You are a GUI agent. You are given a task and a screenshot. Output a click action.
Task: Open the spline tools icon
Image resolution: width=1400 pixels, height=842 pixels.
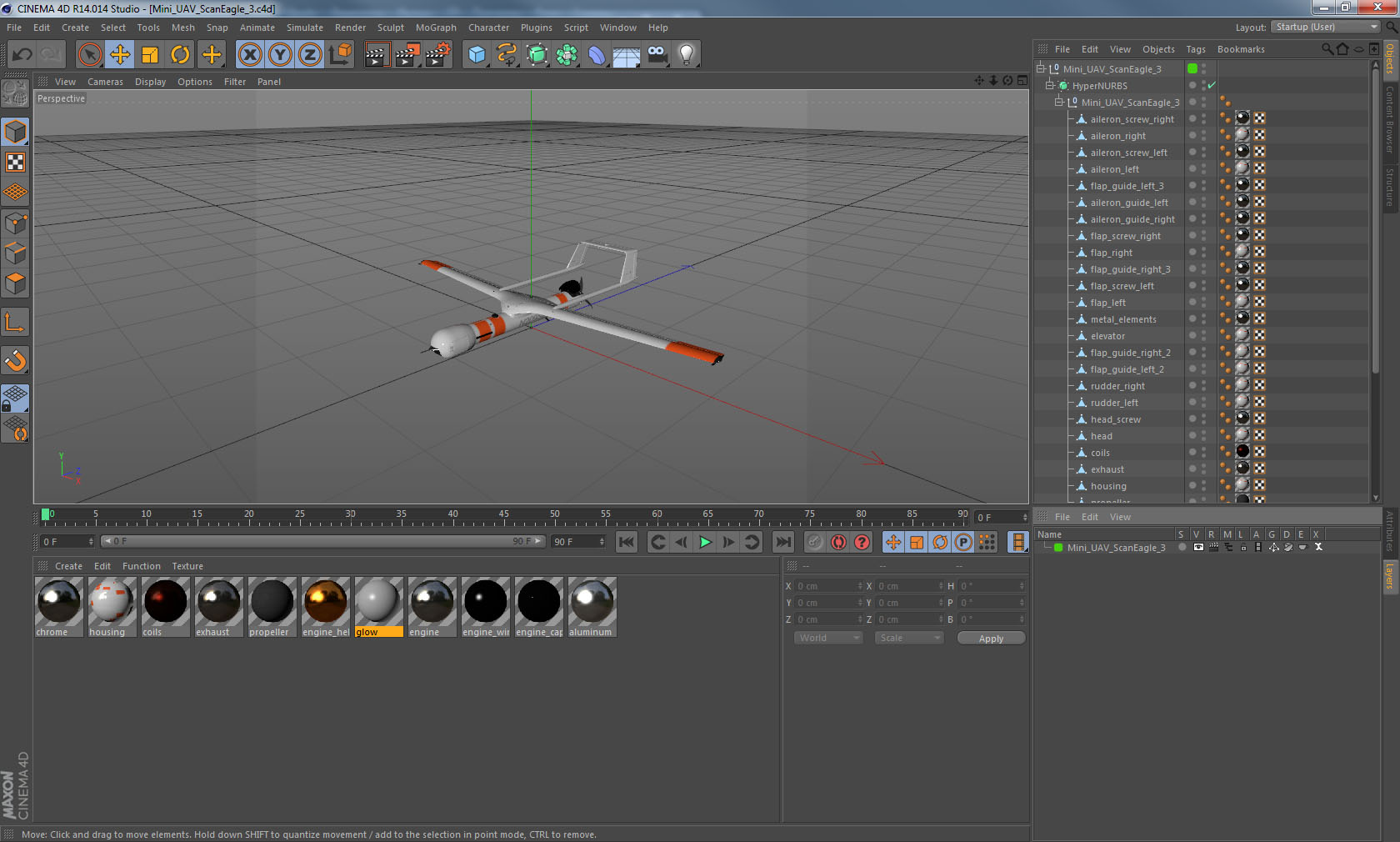click(x=507, y=55)
